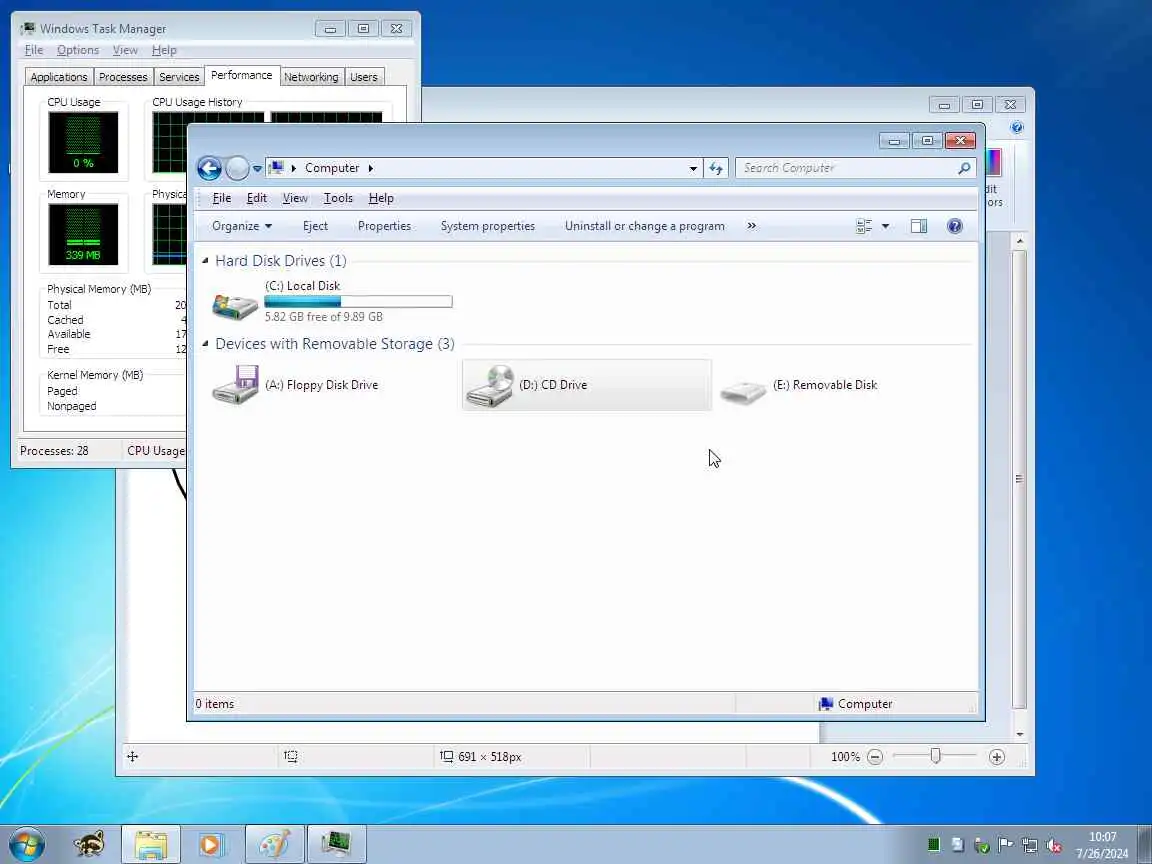The image size is (1152, 864).
Task: Open Task Manager's View menu
Action: click(x=125, y=50)
